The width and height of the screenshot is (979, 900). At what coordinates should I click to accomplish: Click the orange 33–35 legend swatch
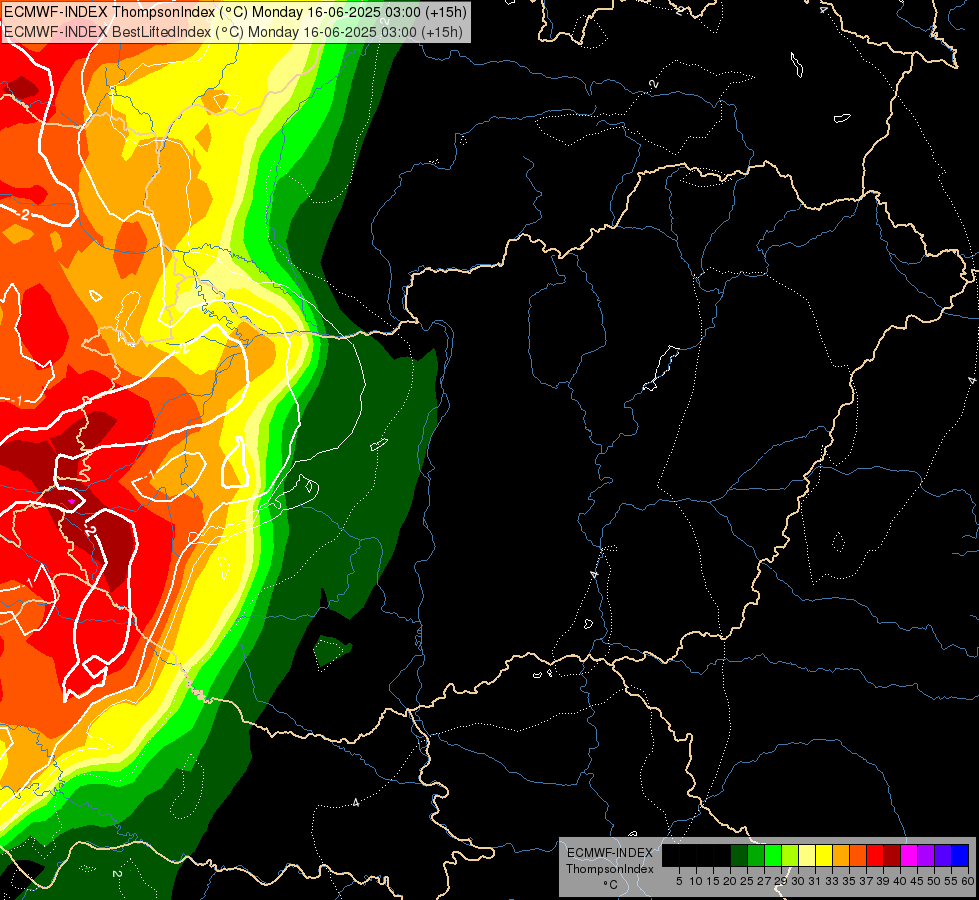pyautogui.click(x=841, y=855)
